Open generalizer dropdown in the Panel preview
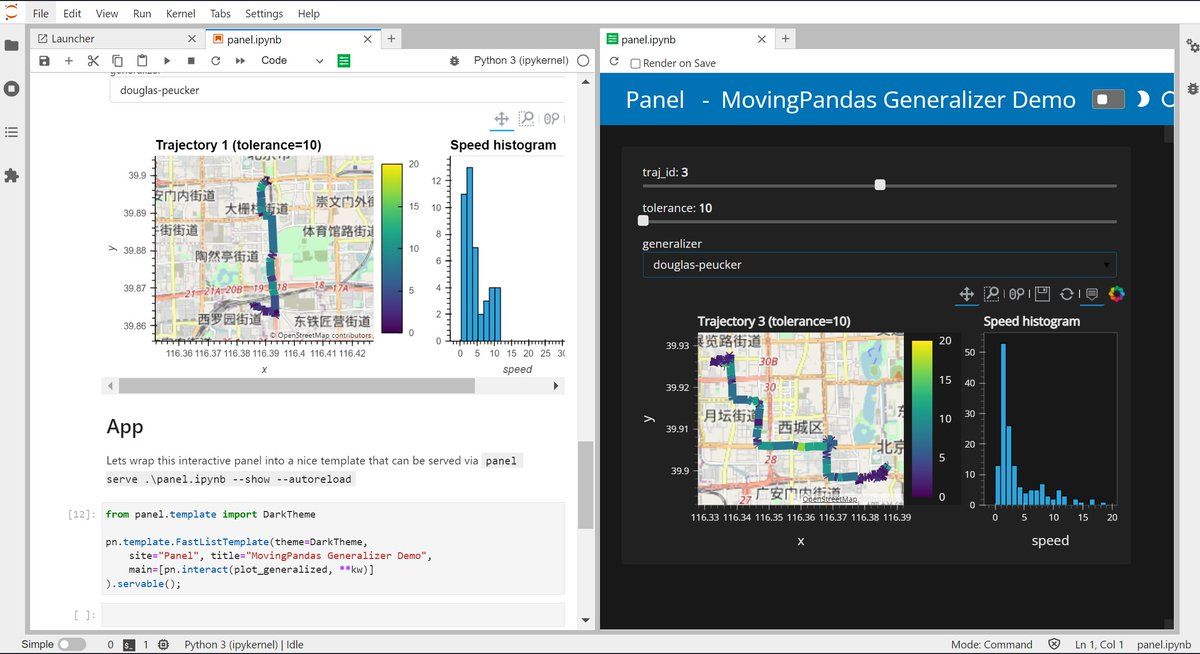Screen dimensions: 1200x654 point(879,265)
